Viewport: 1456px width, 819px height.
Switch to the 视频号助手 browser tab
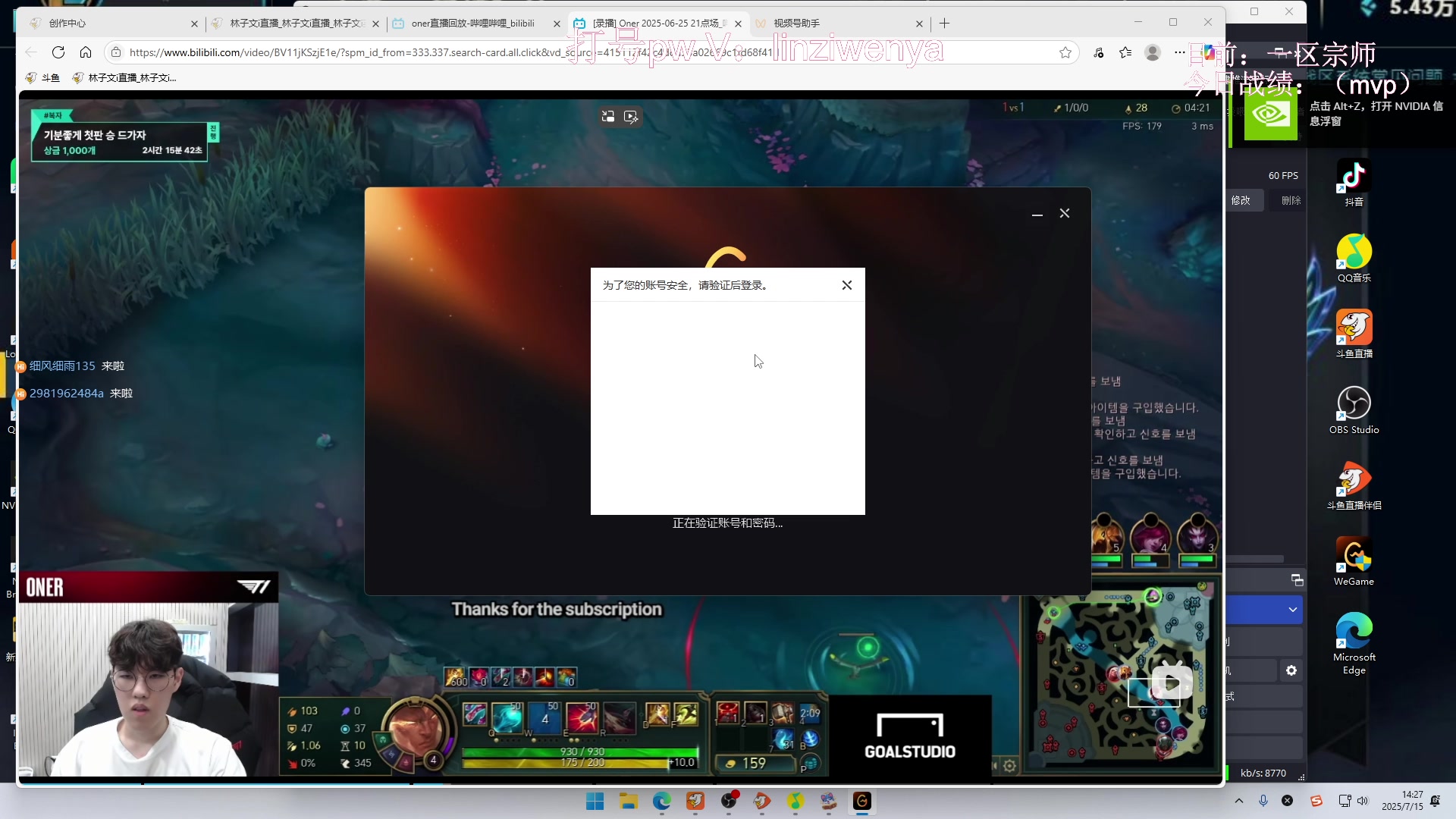838,24
